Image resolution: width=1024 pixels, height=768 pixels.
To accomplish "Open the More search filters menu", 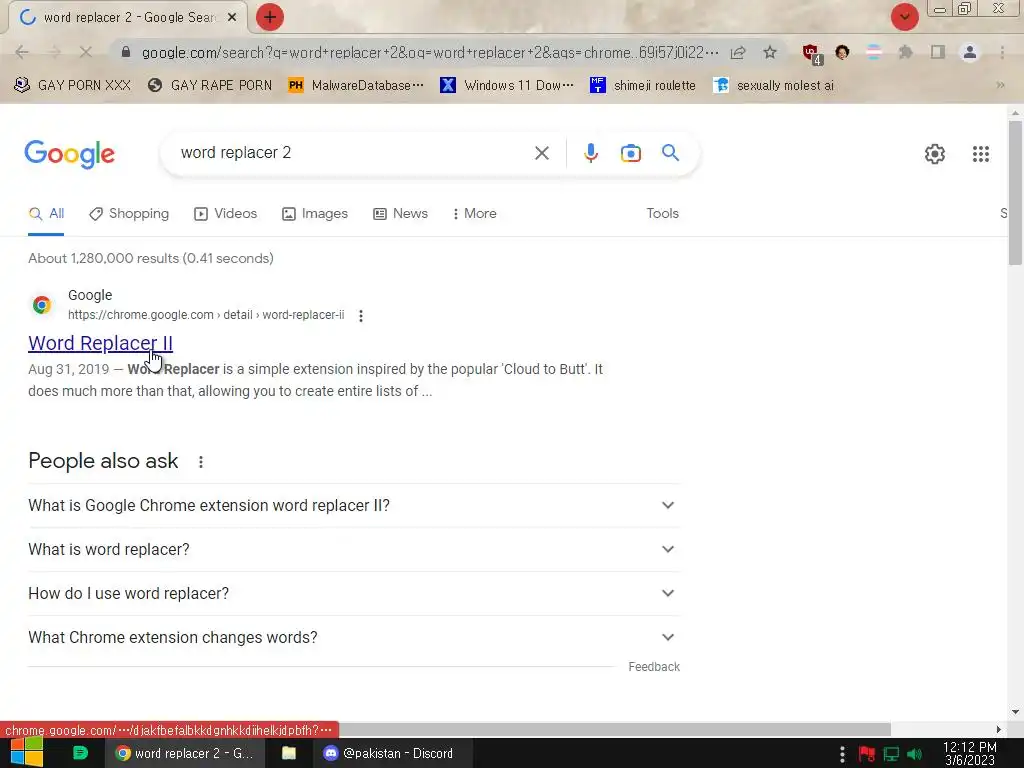I will [475, 214].
